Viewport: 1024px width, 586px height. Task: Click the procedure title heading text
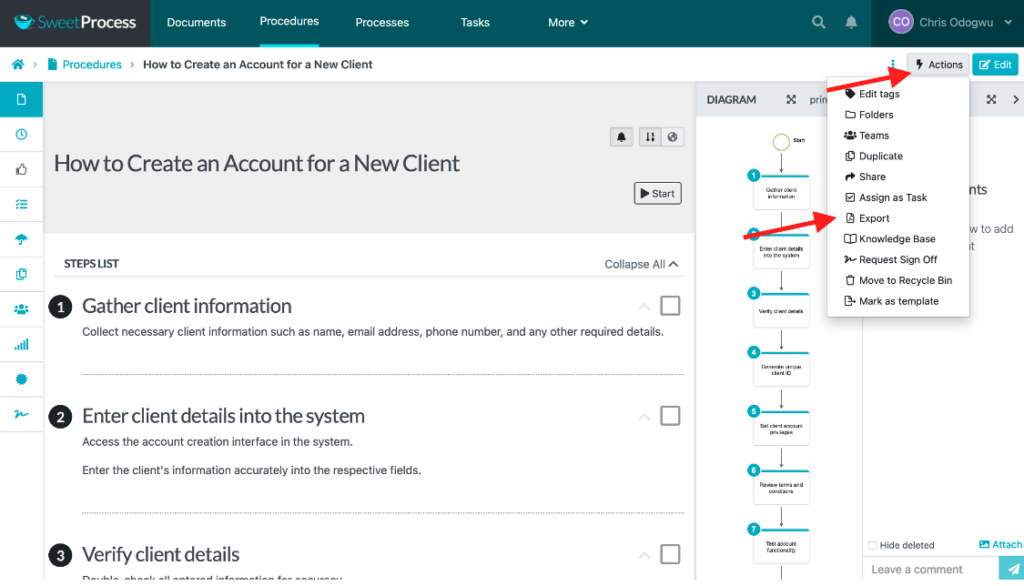pos(257,163)
